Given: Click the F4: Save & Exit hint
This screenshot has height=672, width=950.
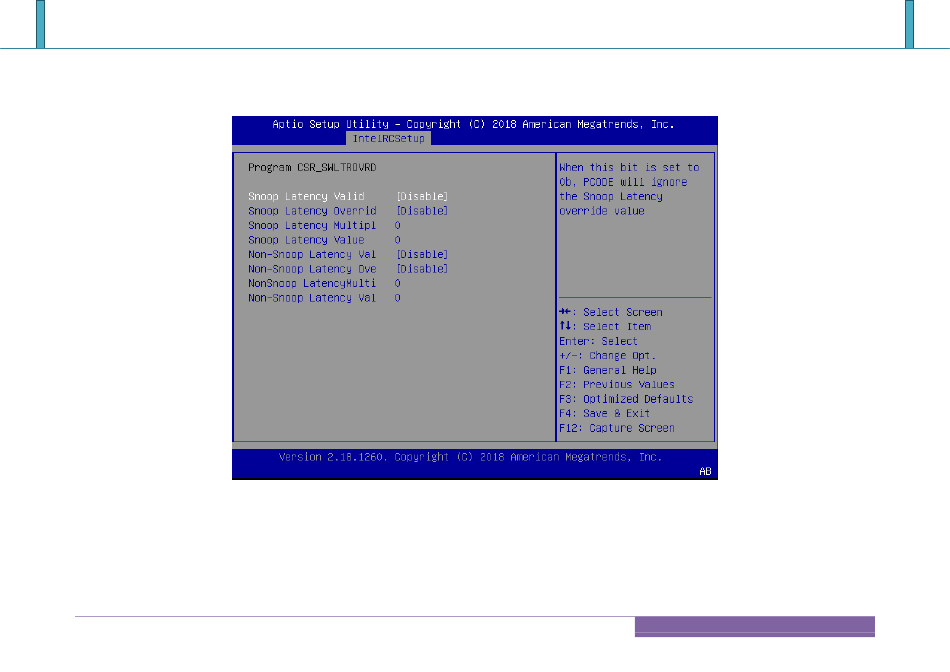Looking at the screenshot, I should 605,413.
